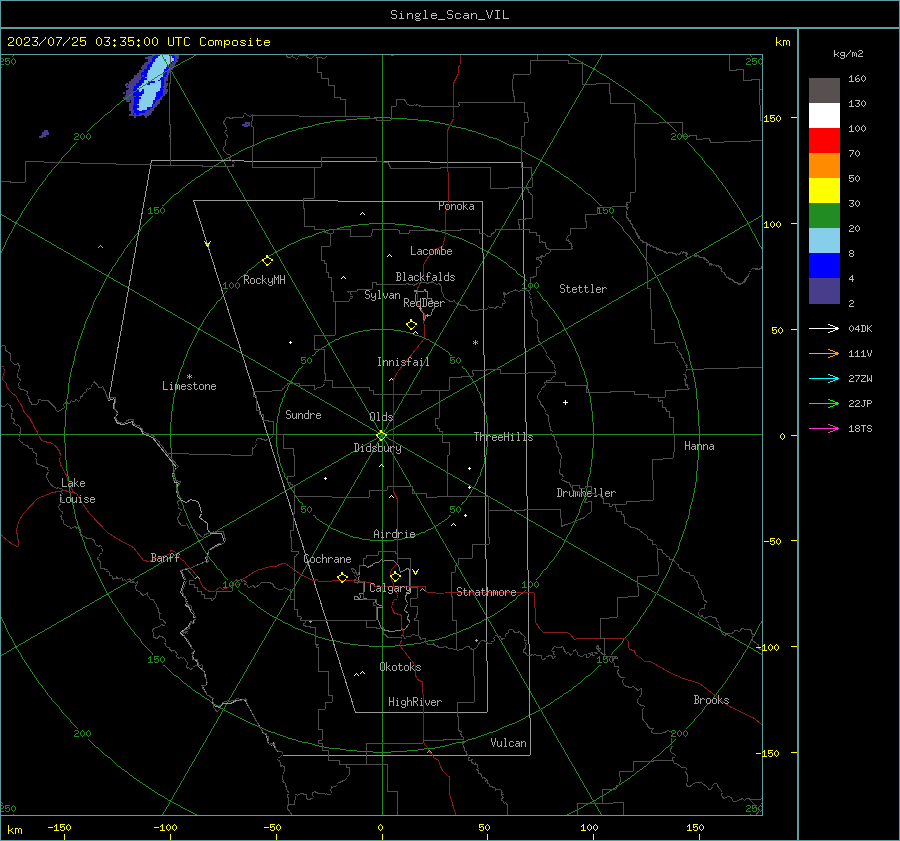Screen dimensions: 900x841
Task: Click the Lake Louise label
Action: coord(77,491)
